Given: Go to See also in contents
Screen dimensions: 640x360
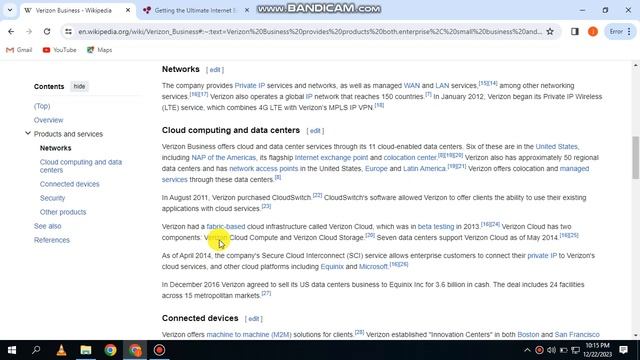Looking at the screenshot, I should (x=47, y=226).
